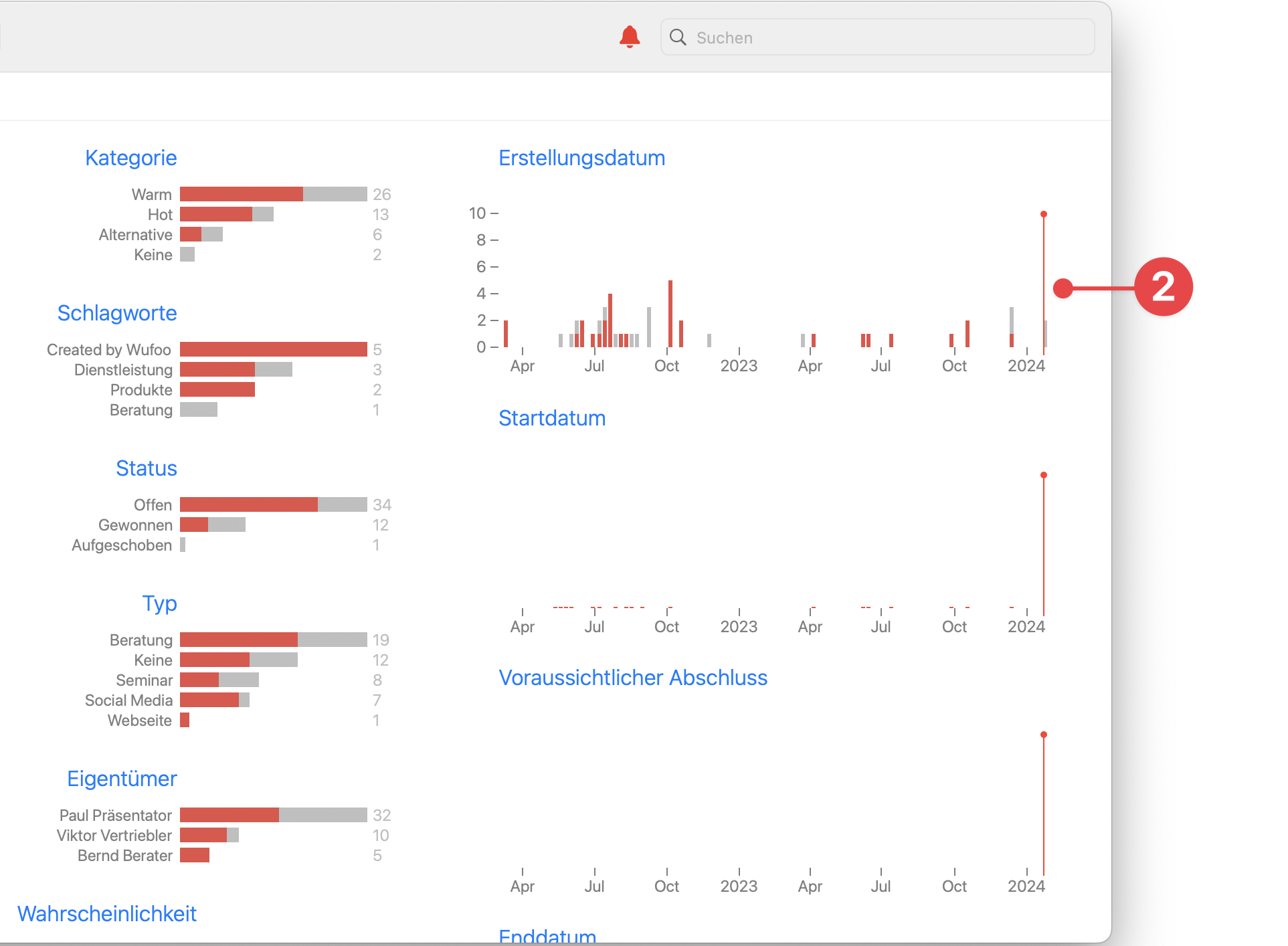1288x946 pixels.
Task: Select Paul Präsentator owner bar
Action: tap(273, 815)
